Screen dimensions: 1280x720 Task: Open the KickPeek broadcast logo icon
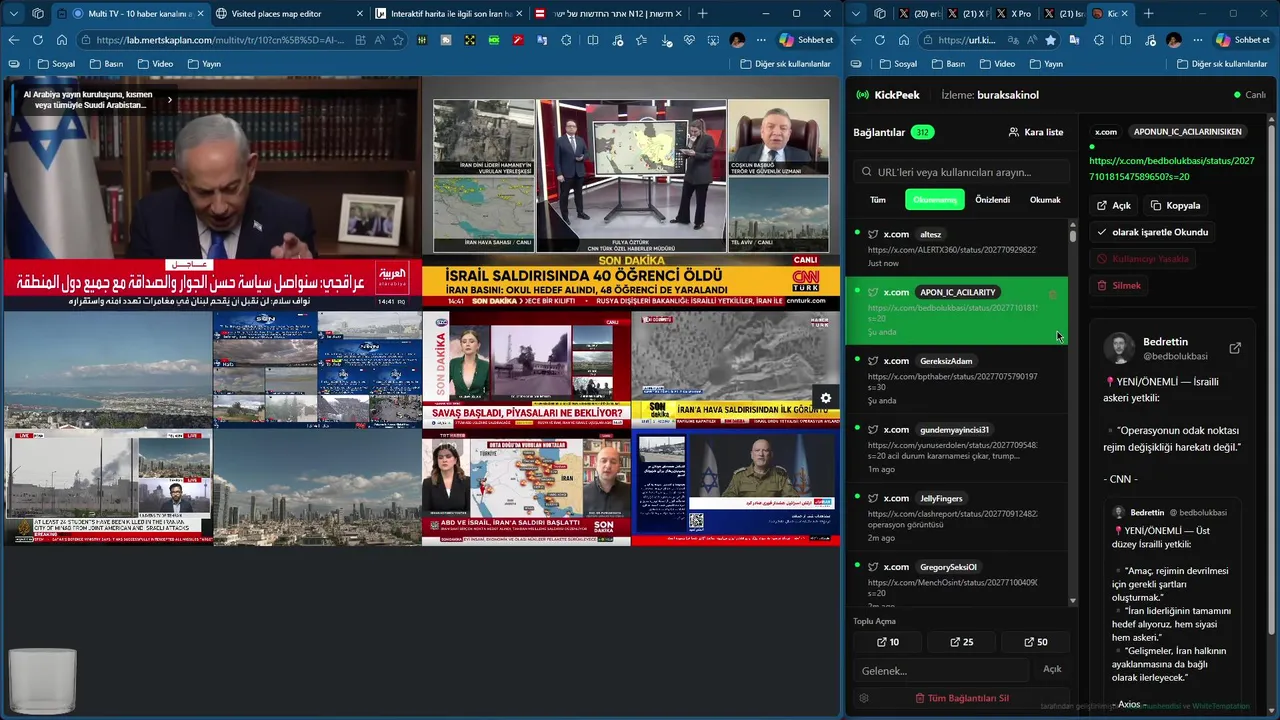click(x=862, y=95)
